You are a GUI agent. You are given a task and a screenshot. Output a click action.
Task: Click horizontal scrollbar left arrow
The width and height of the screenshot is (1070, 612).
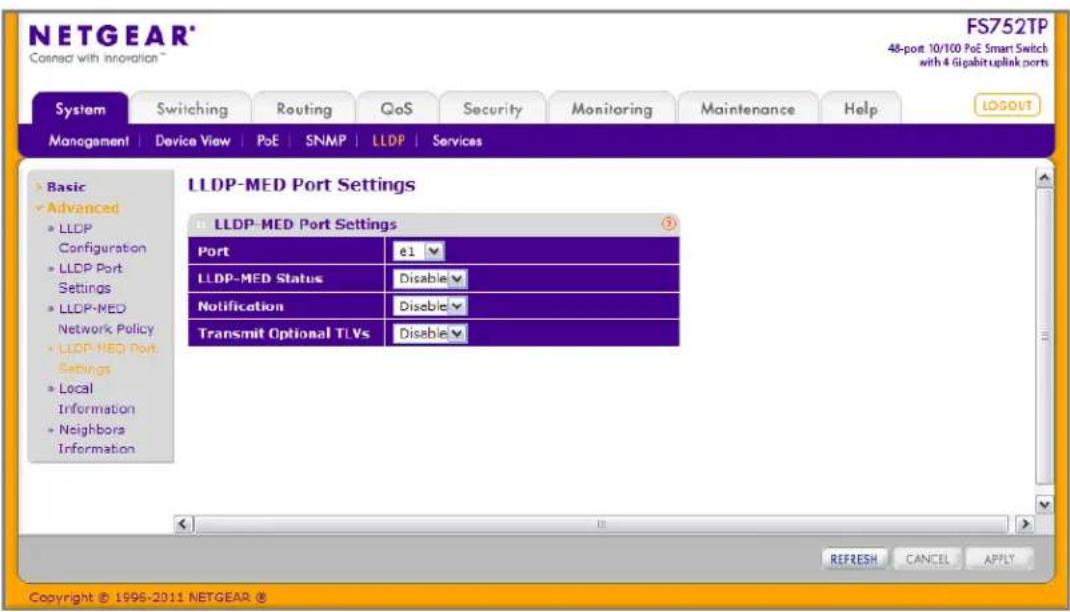[183, 524]
